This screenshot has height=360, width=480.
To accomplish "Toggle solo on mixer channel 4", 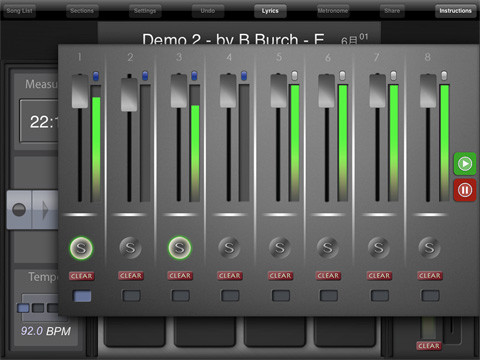I will click(x=229, y=248).
